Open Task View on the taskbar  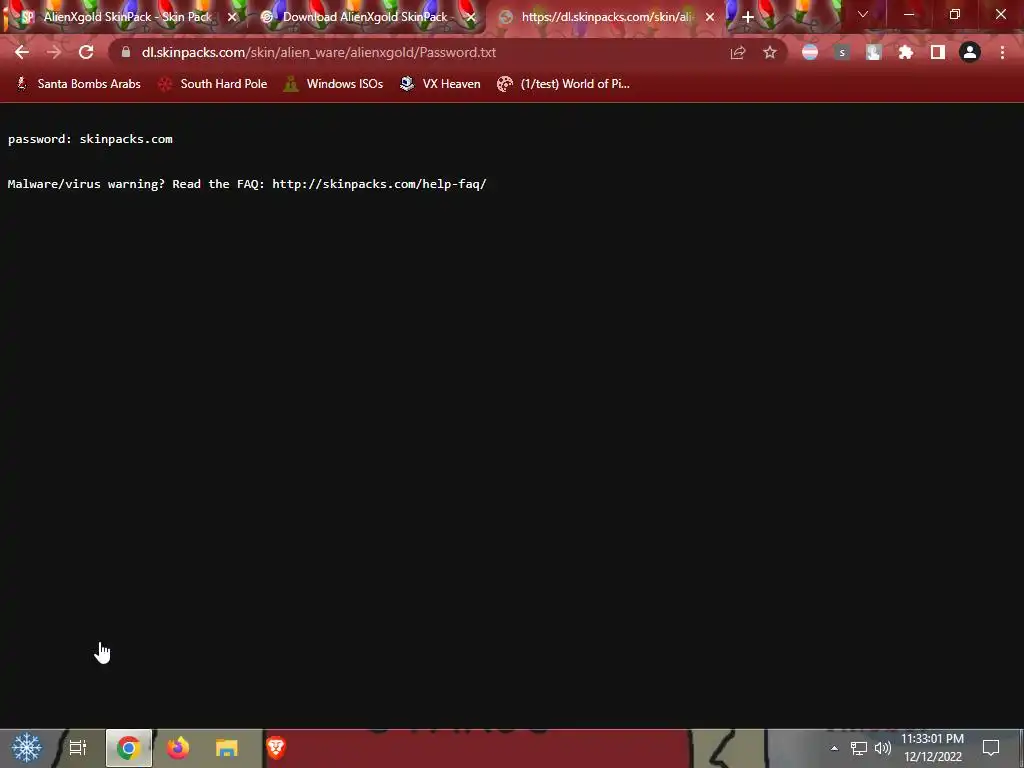point(78,748)
